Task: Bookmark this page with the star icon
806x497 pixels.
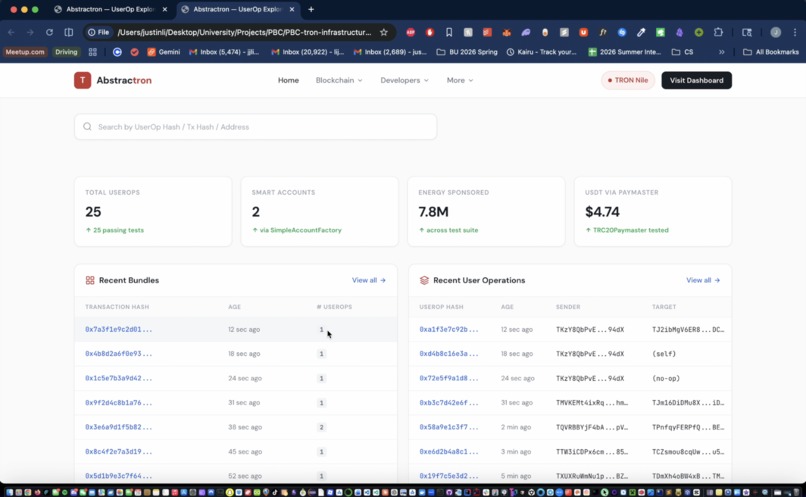Action: tap(383, 32)
